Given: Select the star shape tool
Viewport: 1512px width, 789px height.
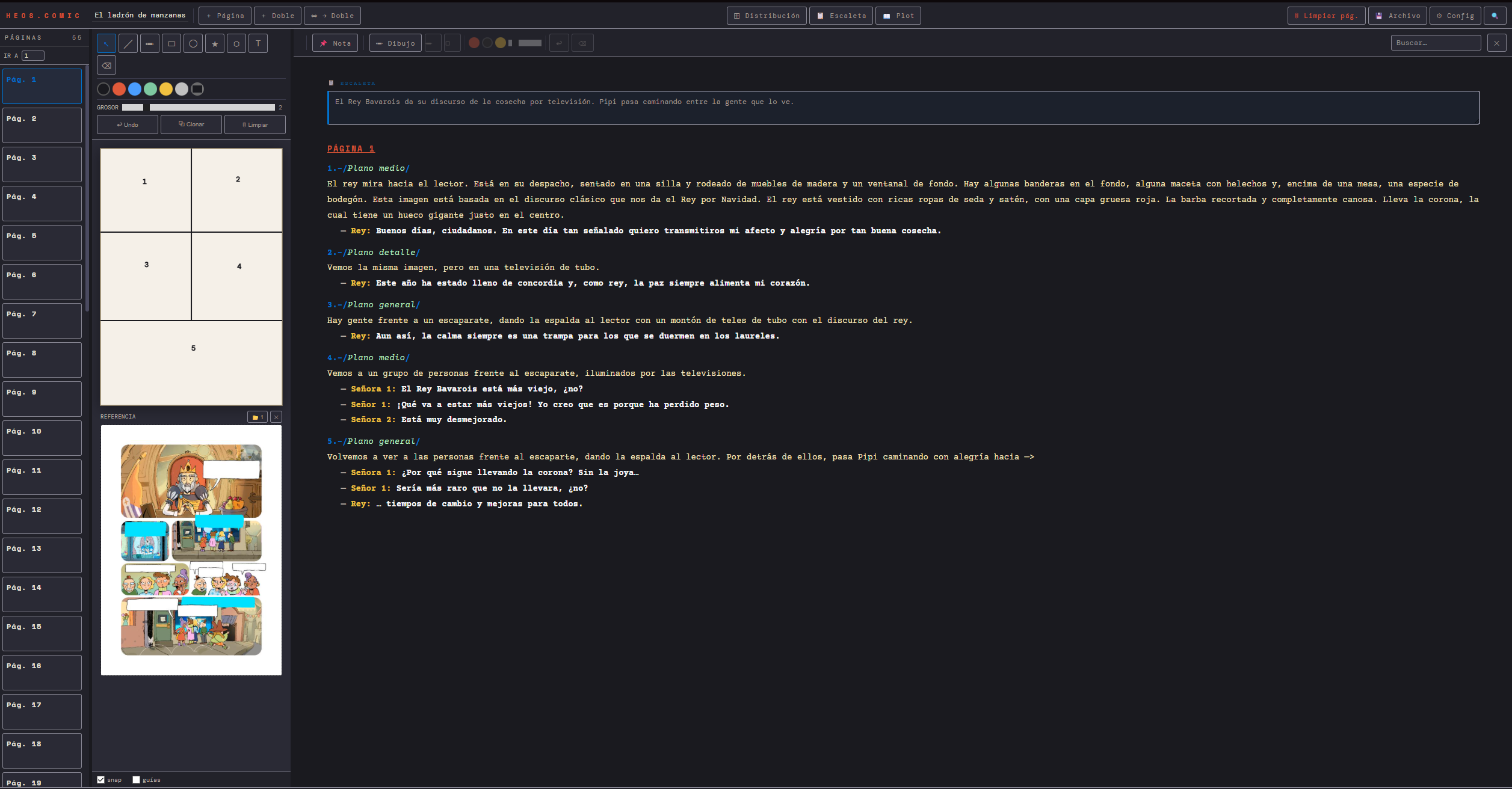Looking at the screenshot, I should (215, 43).
